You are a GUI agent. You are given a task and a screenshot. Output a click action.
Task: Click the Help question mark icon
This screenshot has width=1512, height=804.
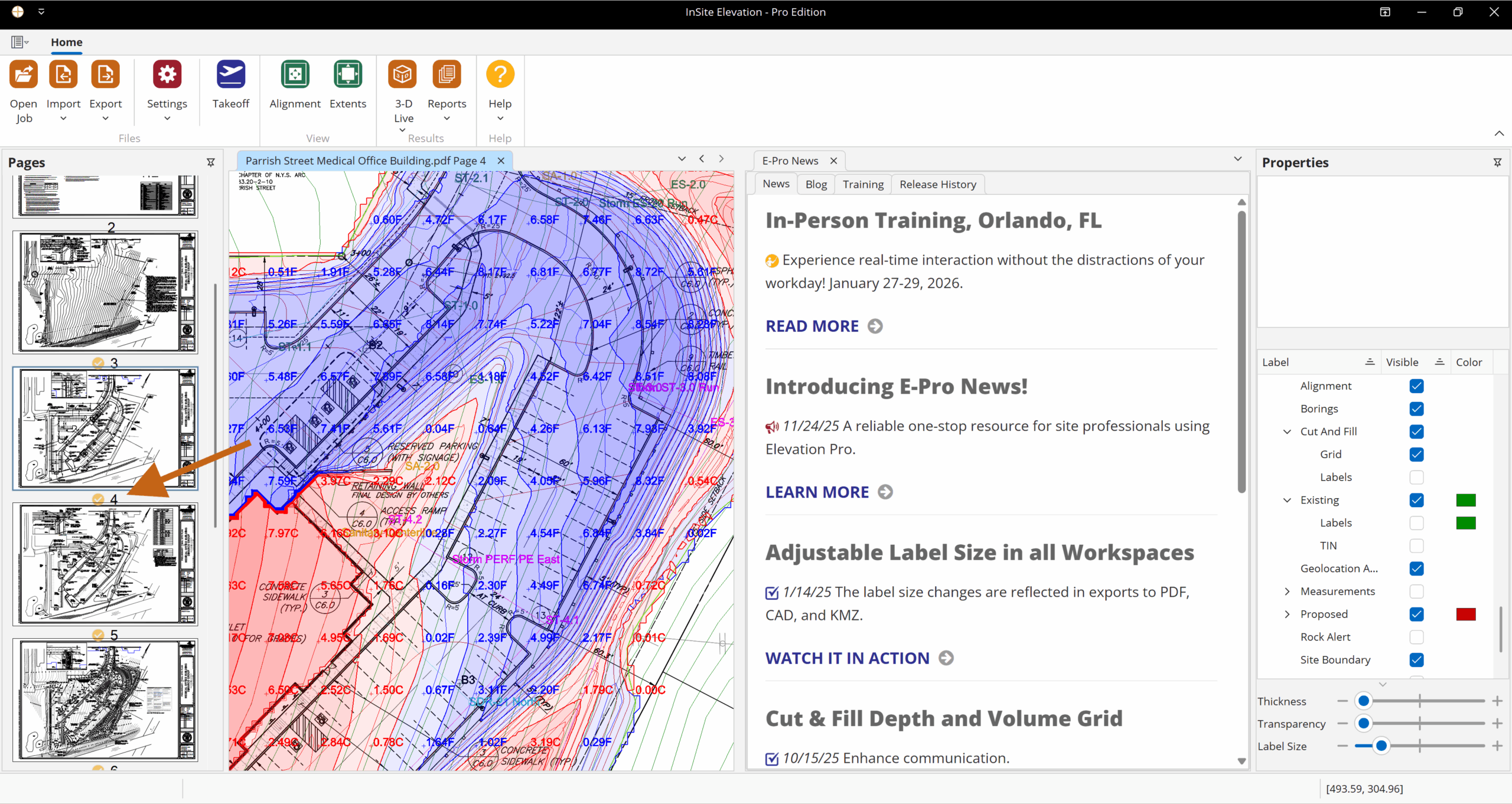[x=500, y=75]
